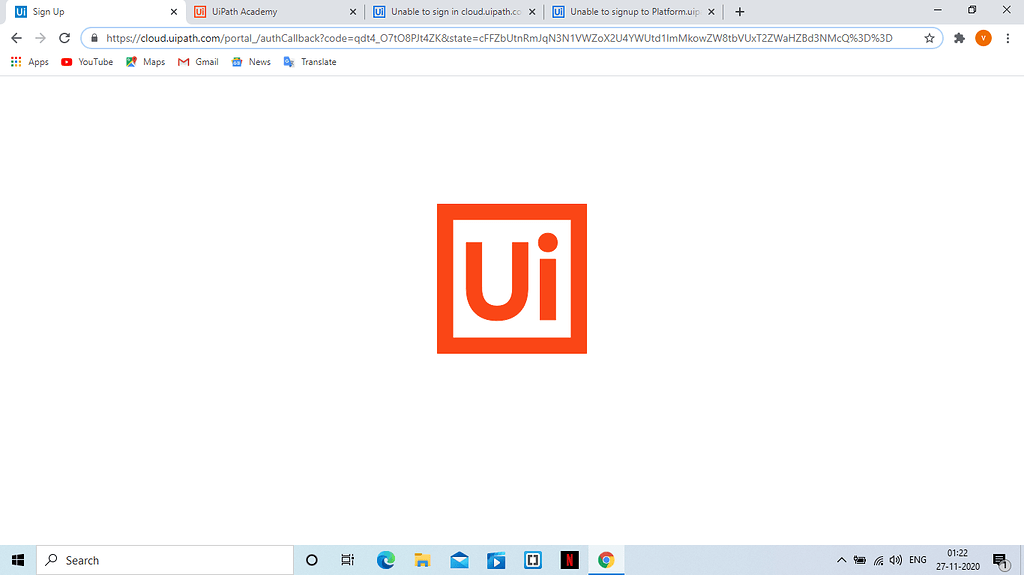The width and height of the screenshot is (1024, 575).
Task: Reload the current page
Action: (x=64, y=38)
